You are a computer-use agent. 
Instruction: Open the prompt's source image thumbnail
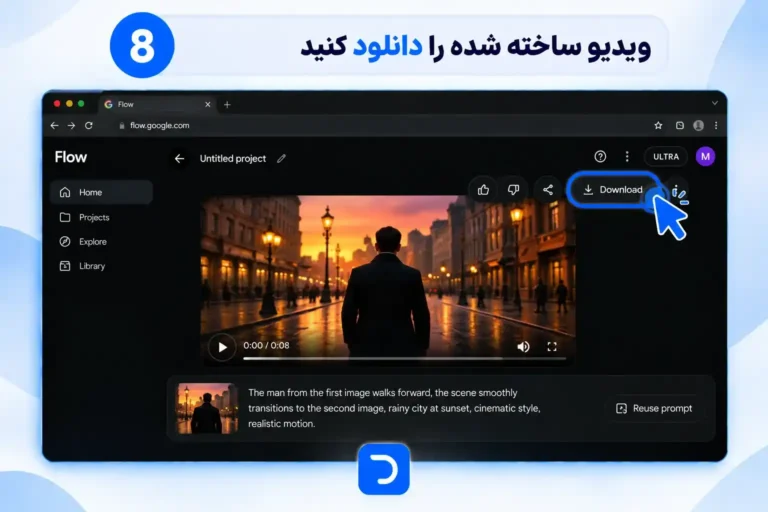point(207,408)
